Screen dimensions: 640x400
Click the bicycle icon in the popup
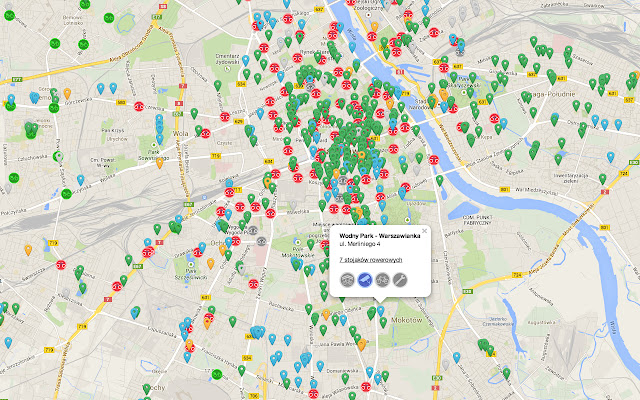(x=382, y=281)
